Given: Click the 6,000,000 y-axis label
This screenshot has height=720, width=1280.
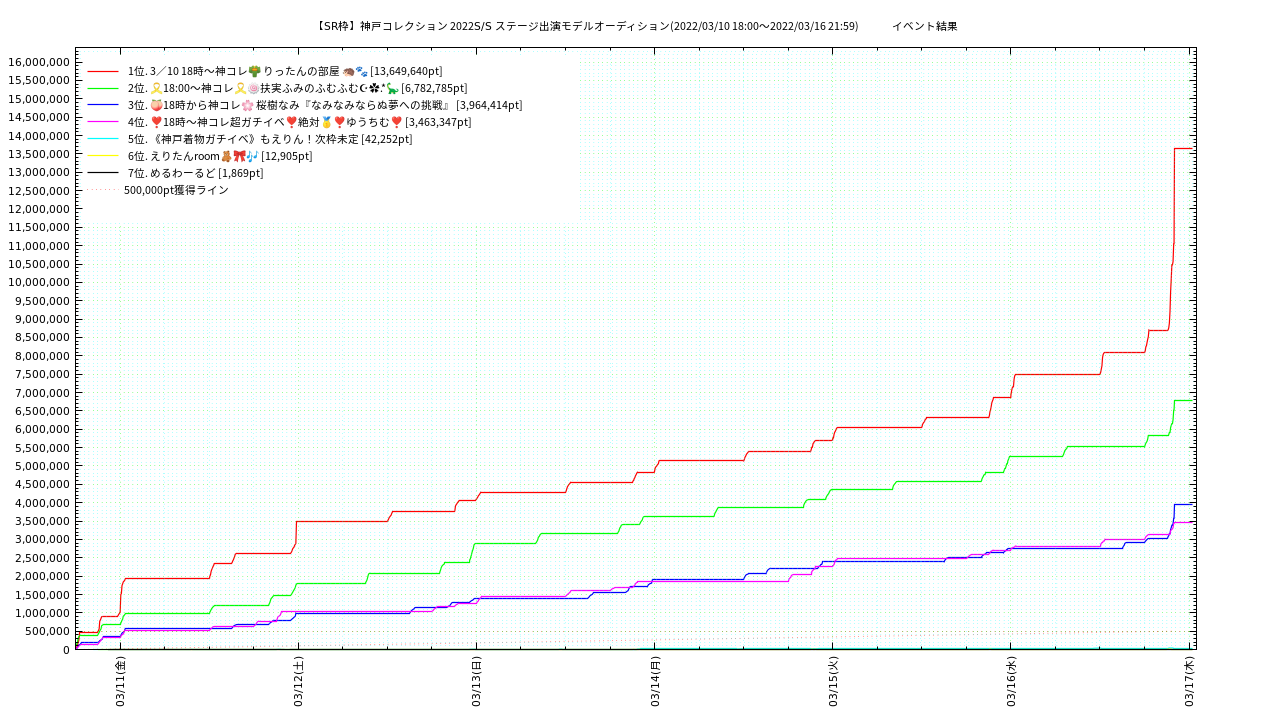Looking at the screenshot, I should (x=42, y=429).
